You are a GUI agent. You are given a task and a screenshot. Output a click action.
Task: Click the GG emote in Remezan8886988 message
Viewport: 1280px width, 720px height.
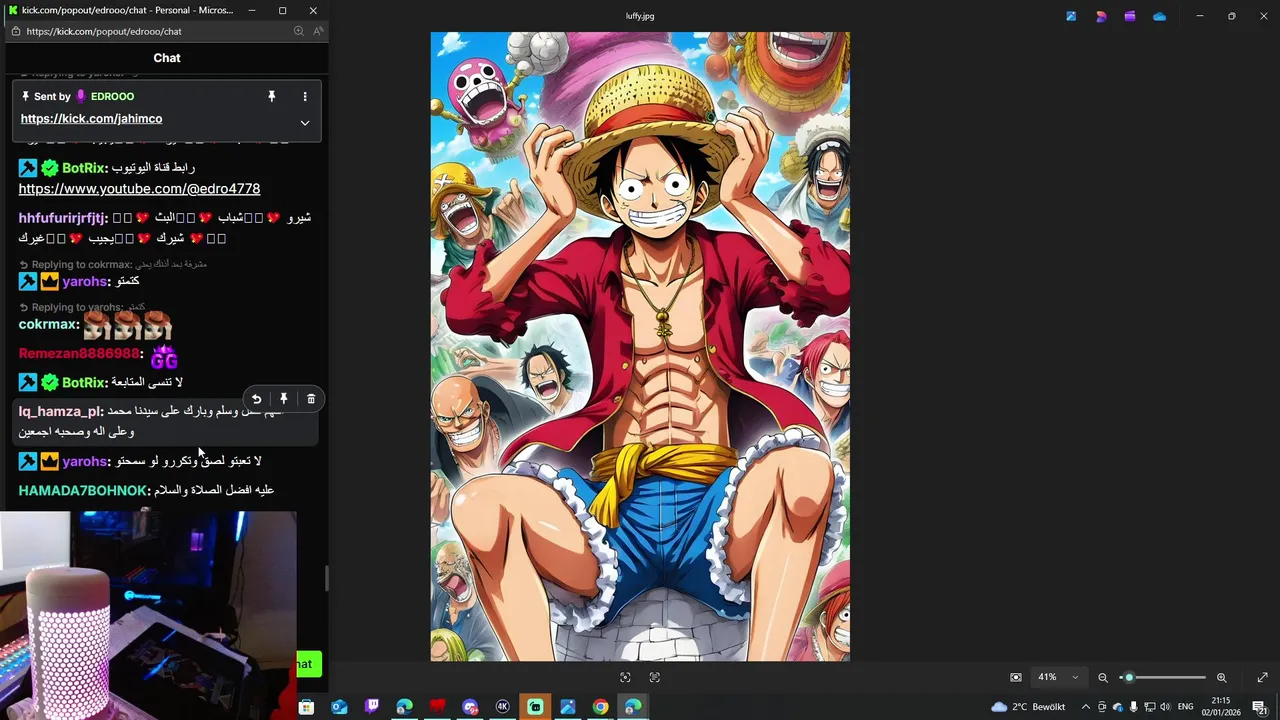[164, 356]
